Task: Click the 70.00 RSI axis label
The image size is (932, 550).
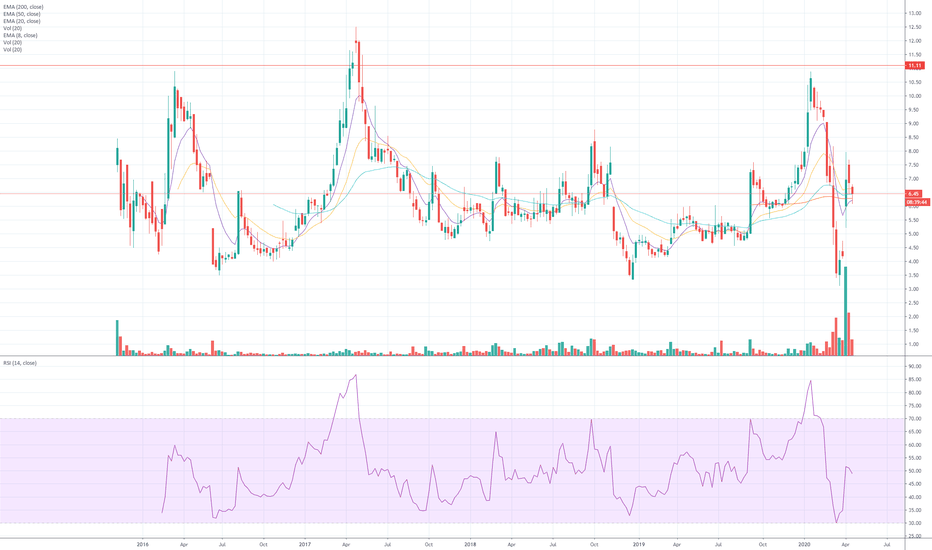Action: (x=915, y=419)
